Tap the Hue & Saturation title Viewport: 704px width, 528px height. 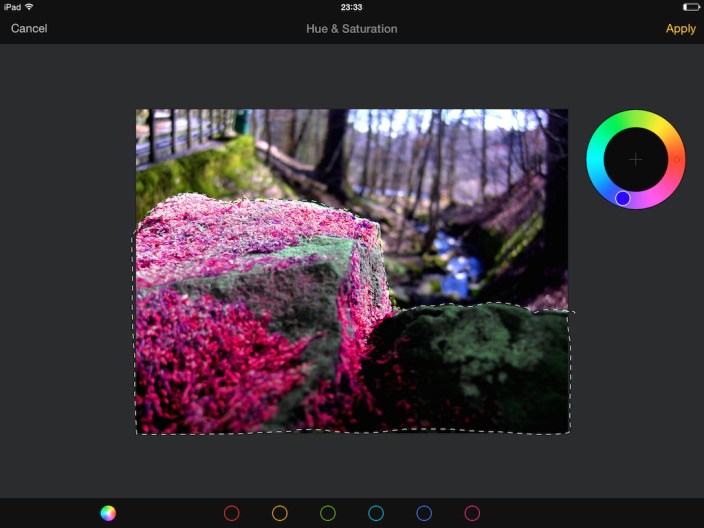pos(351,29)
